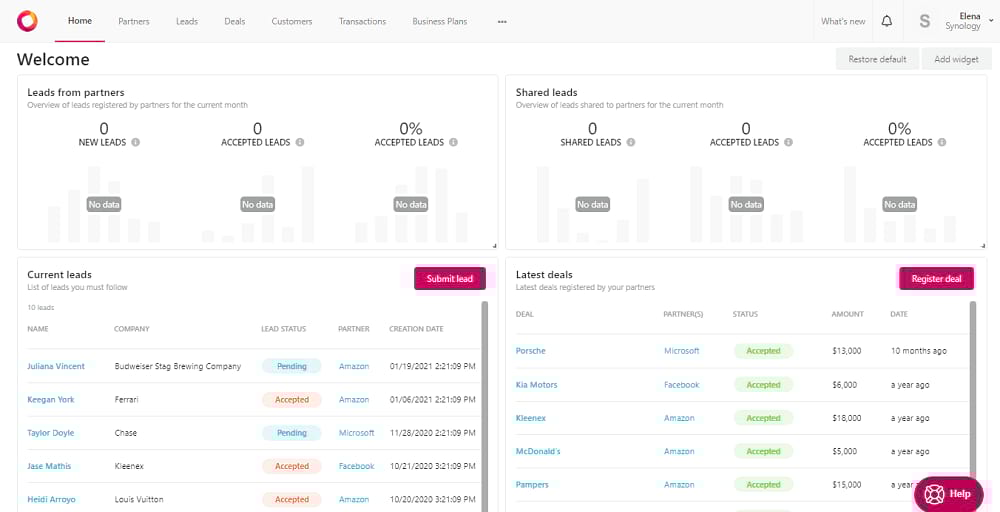Sort by CREATION DATE column header

coord(416,329)
